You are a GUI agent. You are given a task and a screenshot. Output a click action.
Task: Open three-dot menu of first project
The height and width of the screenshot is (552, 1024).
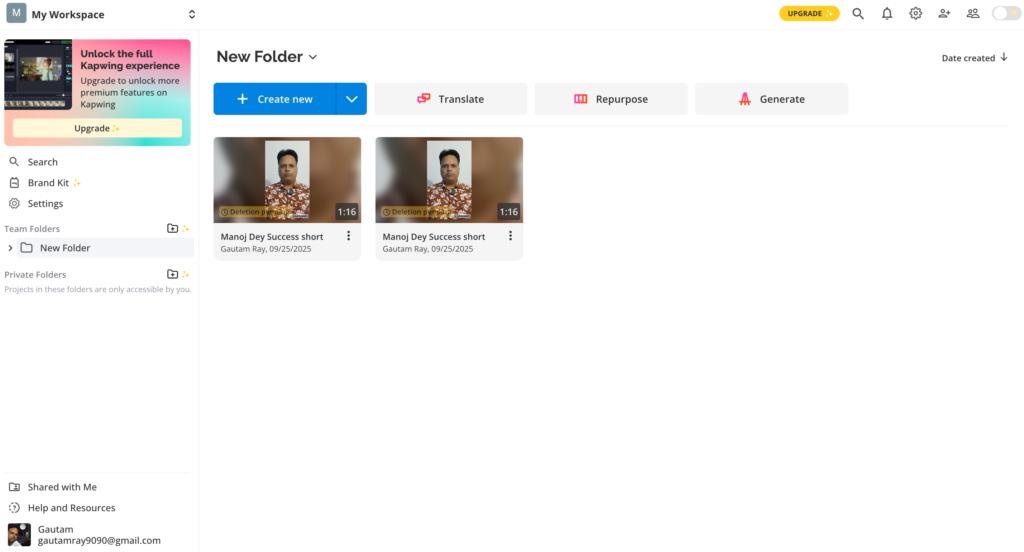pyautogui.click(x=348, y=236)
